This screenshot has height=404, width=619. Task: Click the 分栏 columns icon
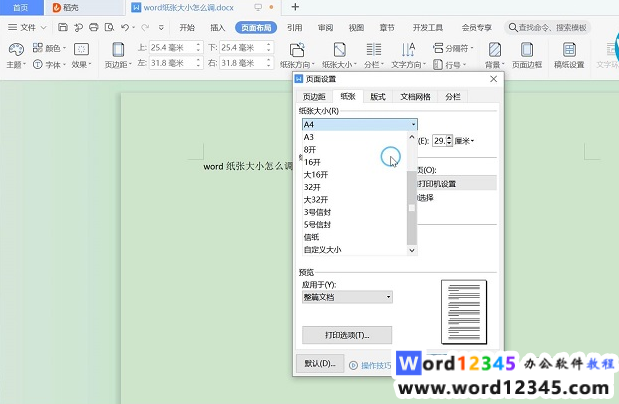tap(373, 50)
